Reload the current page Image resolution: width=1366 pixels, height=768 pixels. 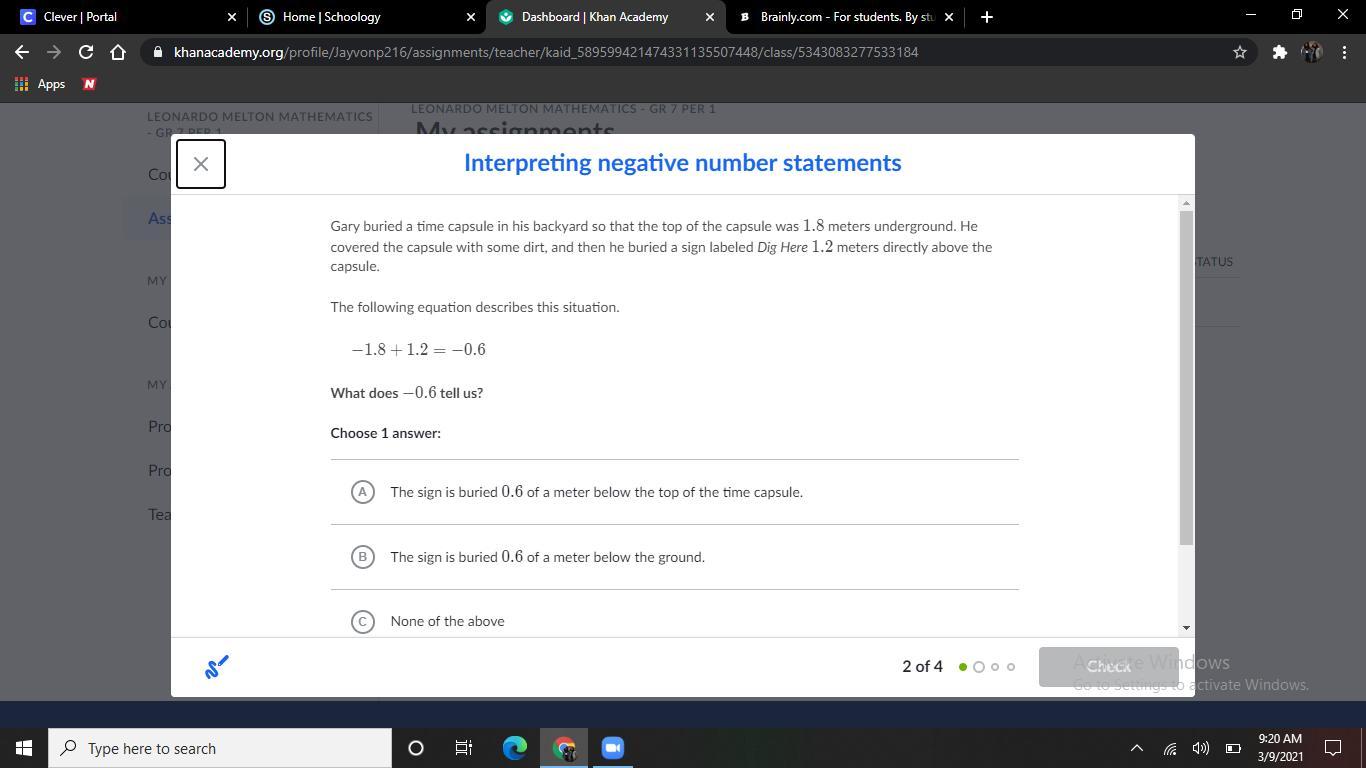86,52
